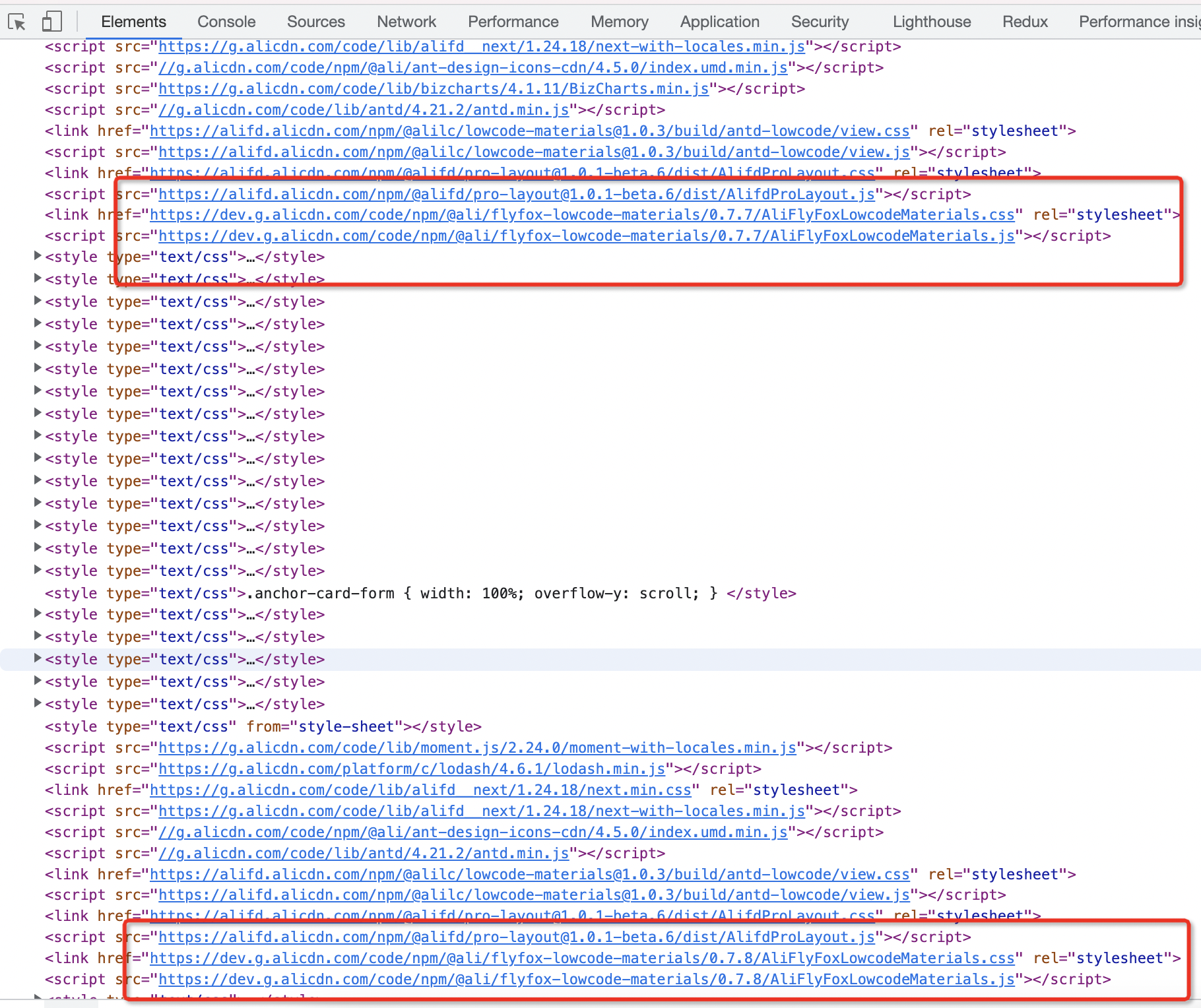Open the Console tab
1201x1008 pixels.
click(226, 22)
